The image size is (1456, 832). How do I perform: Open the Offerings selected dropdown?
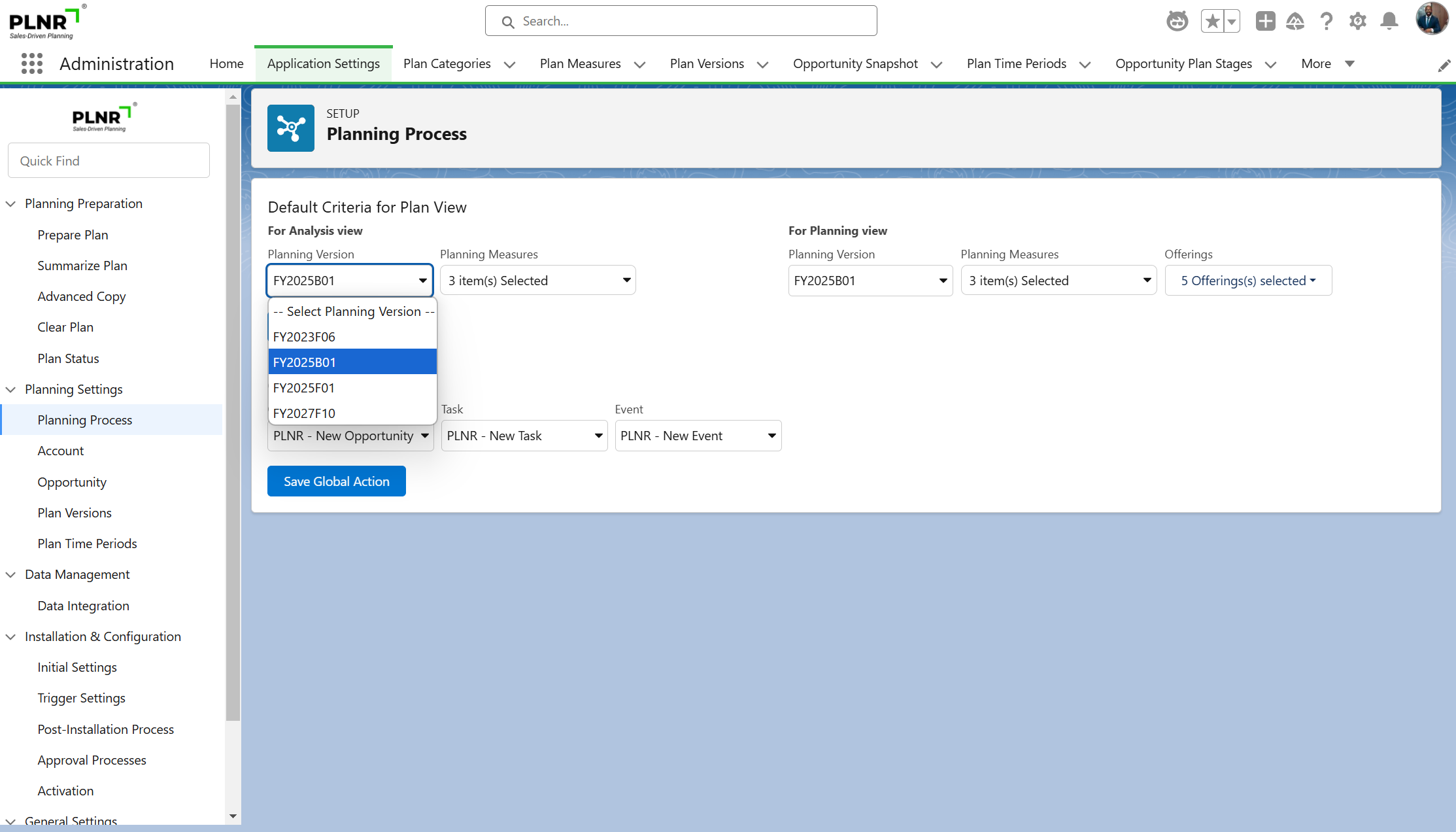coord(1247,281)
